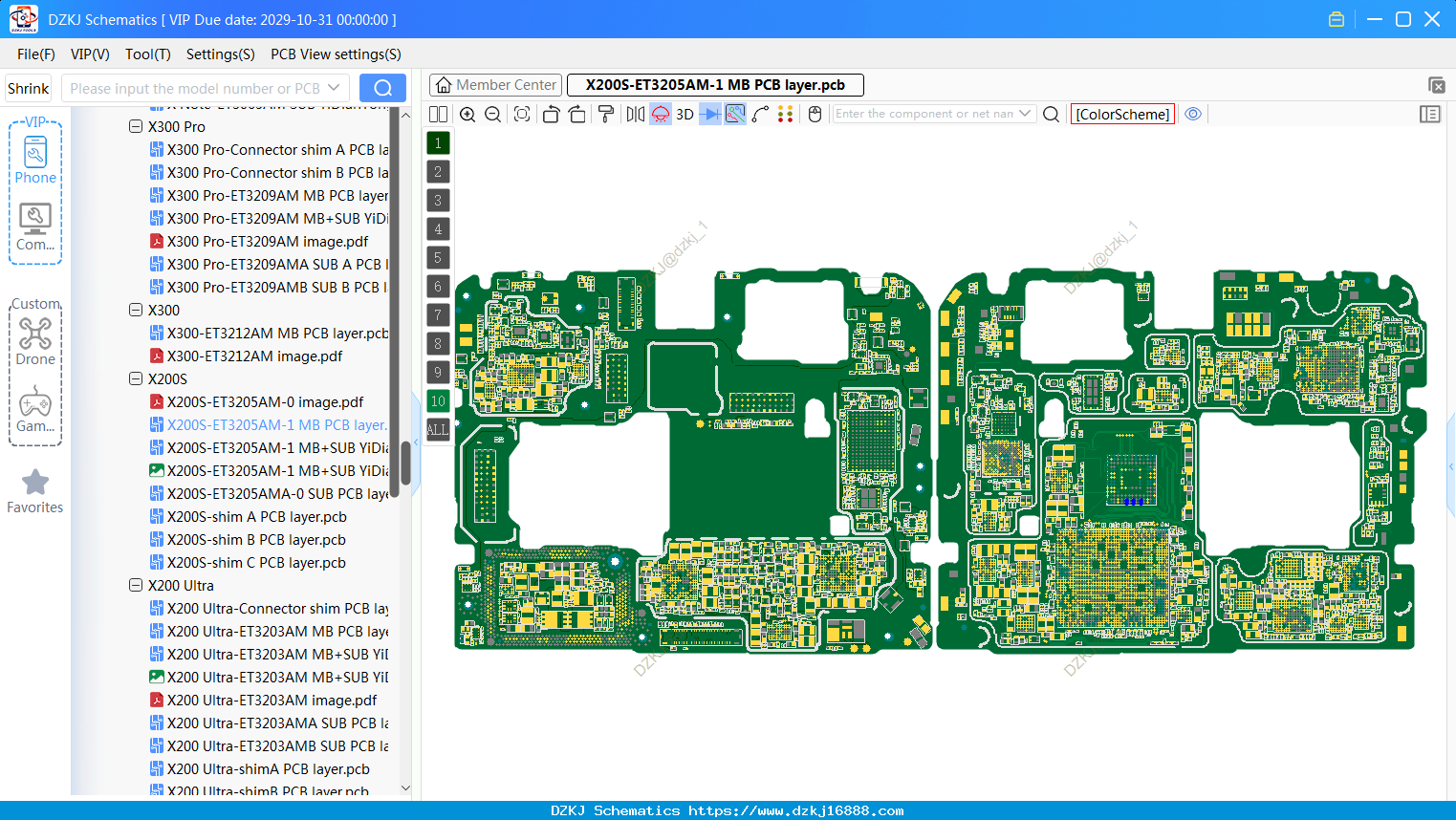Zoom out of the PCB view

click(493, 114)
